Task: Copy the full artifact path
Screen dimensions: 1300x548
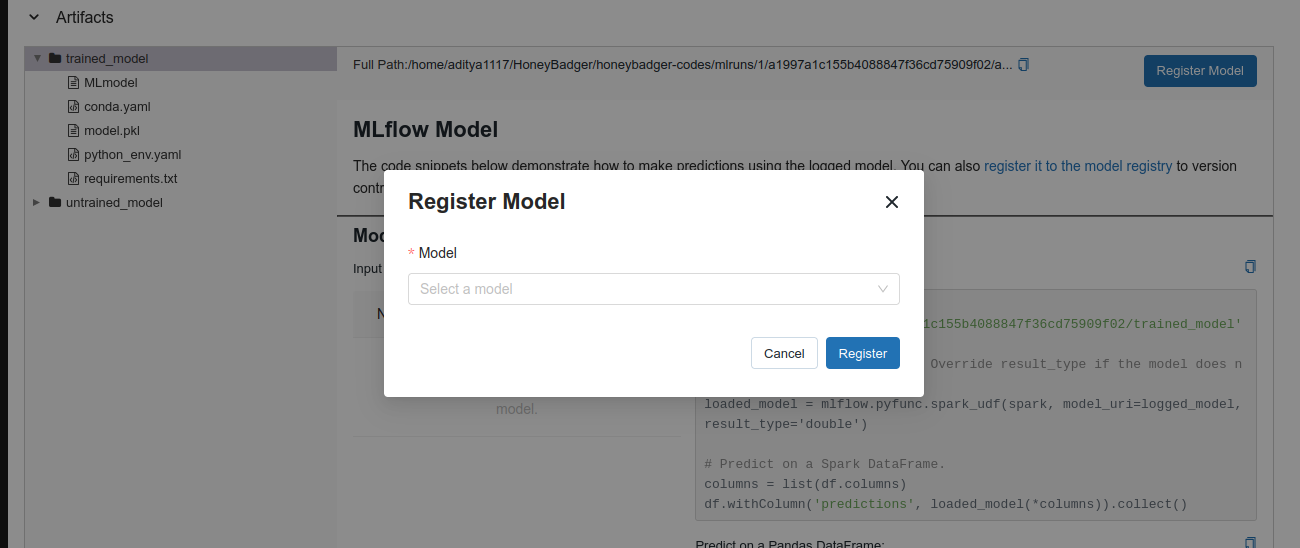Action: point(1023,65)
